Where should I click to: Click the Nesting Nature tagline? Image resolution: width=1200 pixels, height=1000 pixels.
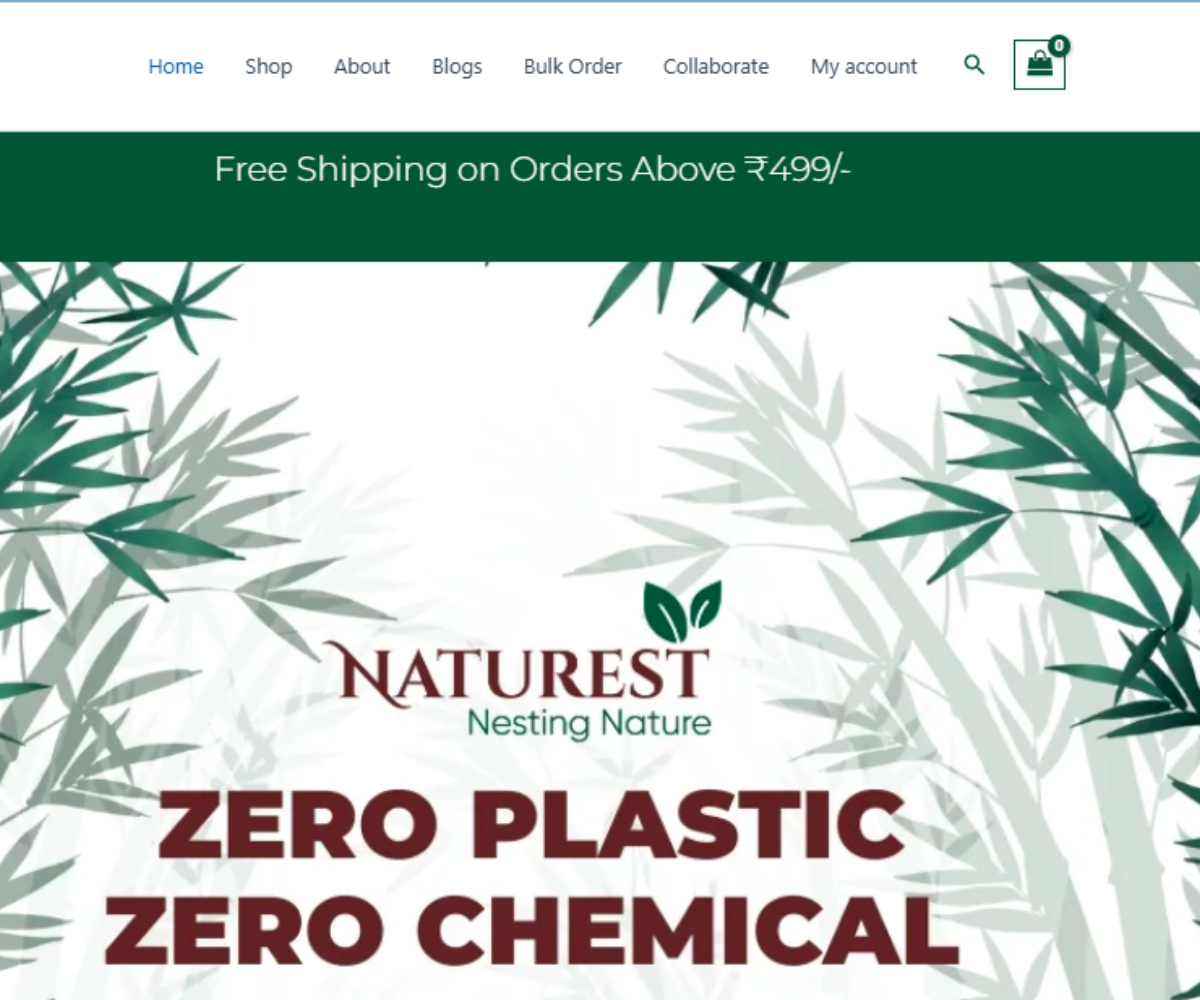pos(589,722)
